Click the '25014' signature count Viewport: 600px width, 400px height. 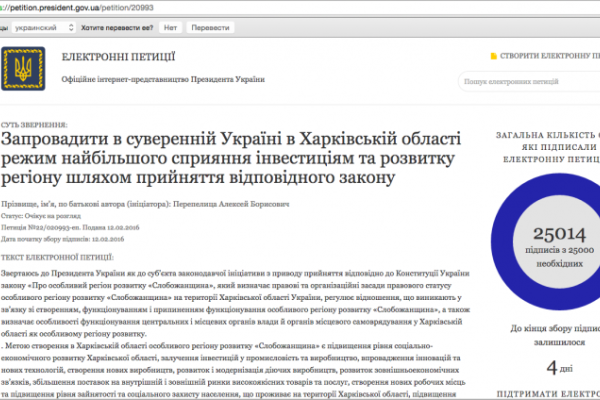(559, 234)
